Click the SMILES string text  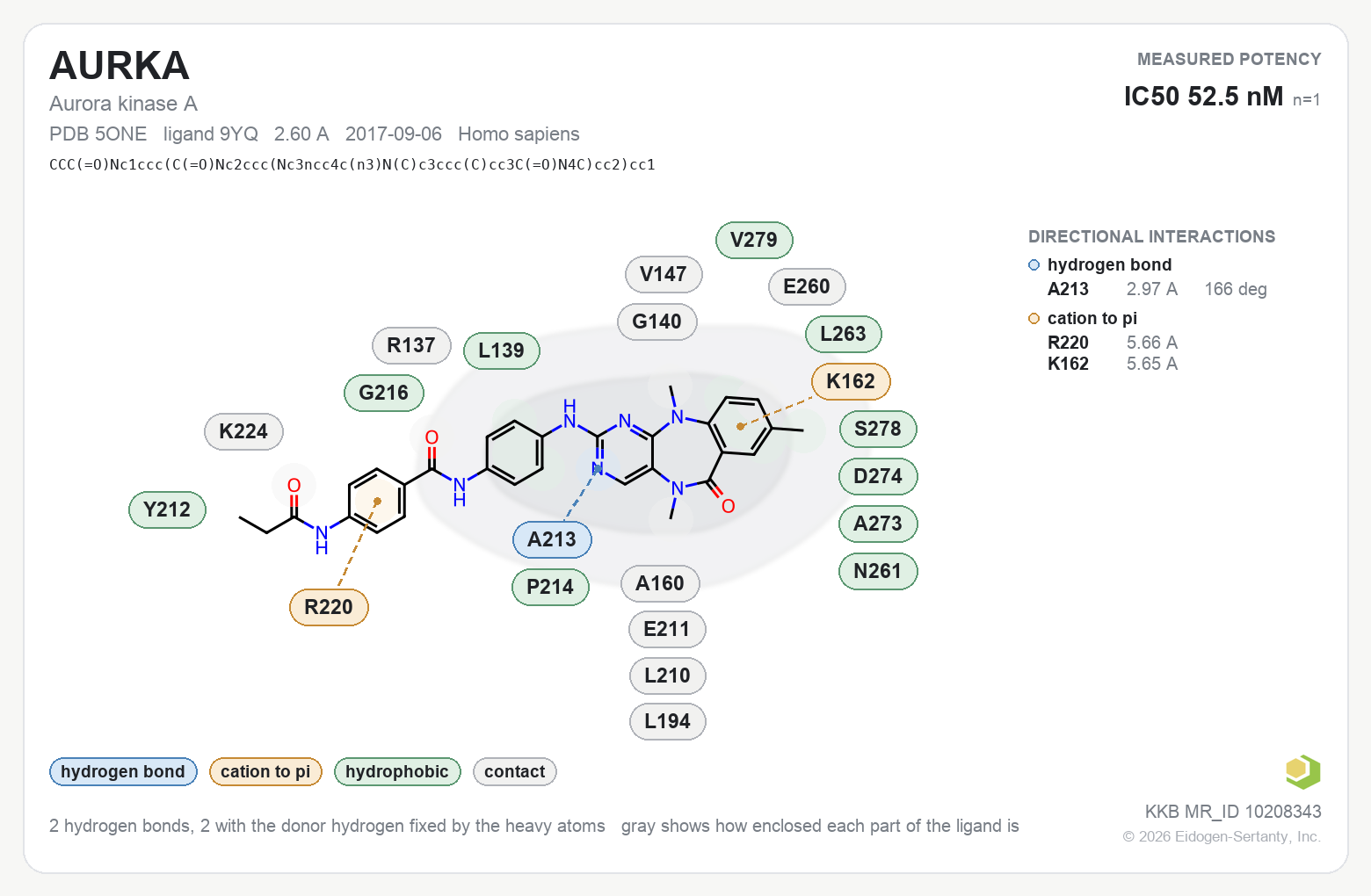coord(352,164)
